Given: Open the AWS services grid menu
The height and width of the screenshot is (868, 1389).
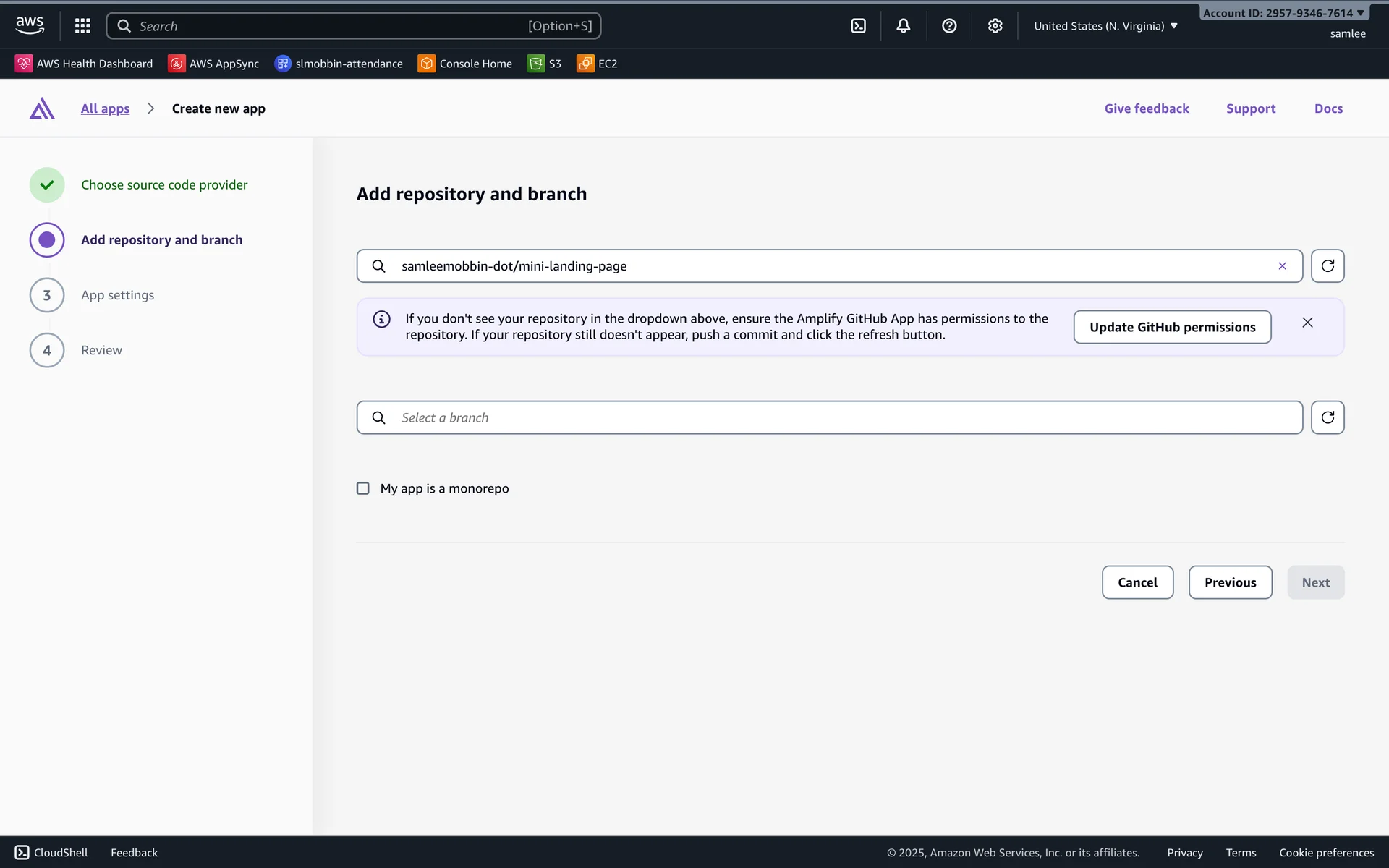Looking at the screenshot, I should click(82, 26).
